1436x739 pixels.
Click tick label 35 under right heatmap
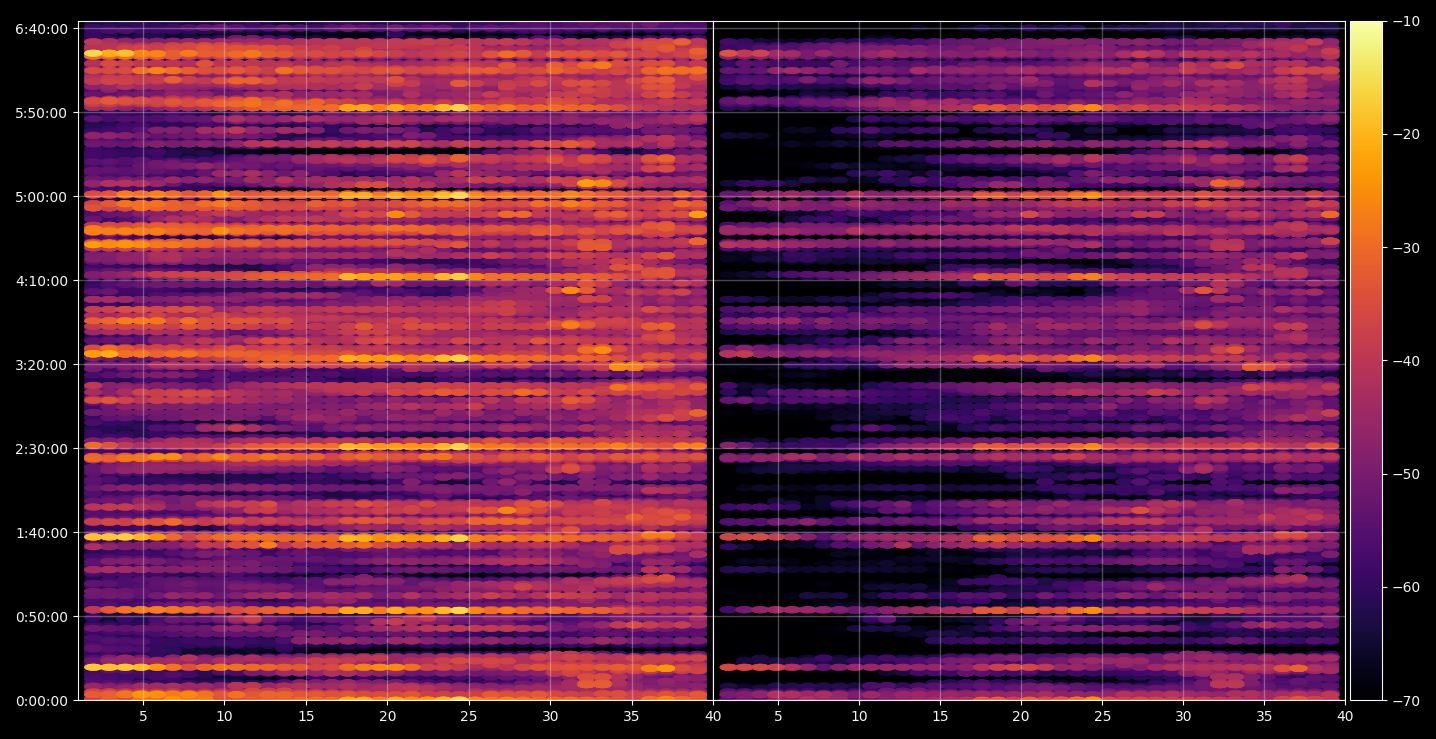1264,716
